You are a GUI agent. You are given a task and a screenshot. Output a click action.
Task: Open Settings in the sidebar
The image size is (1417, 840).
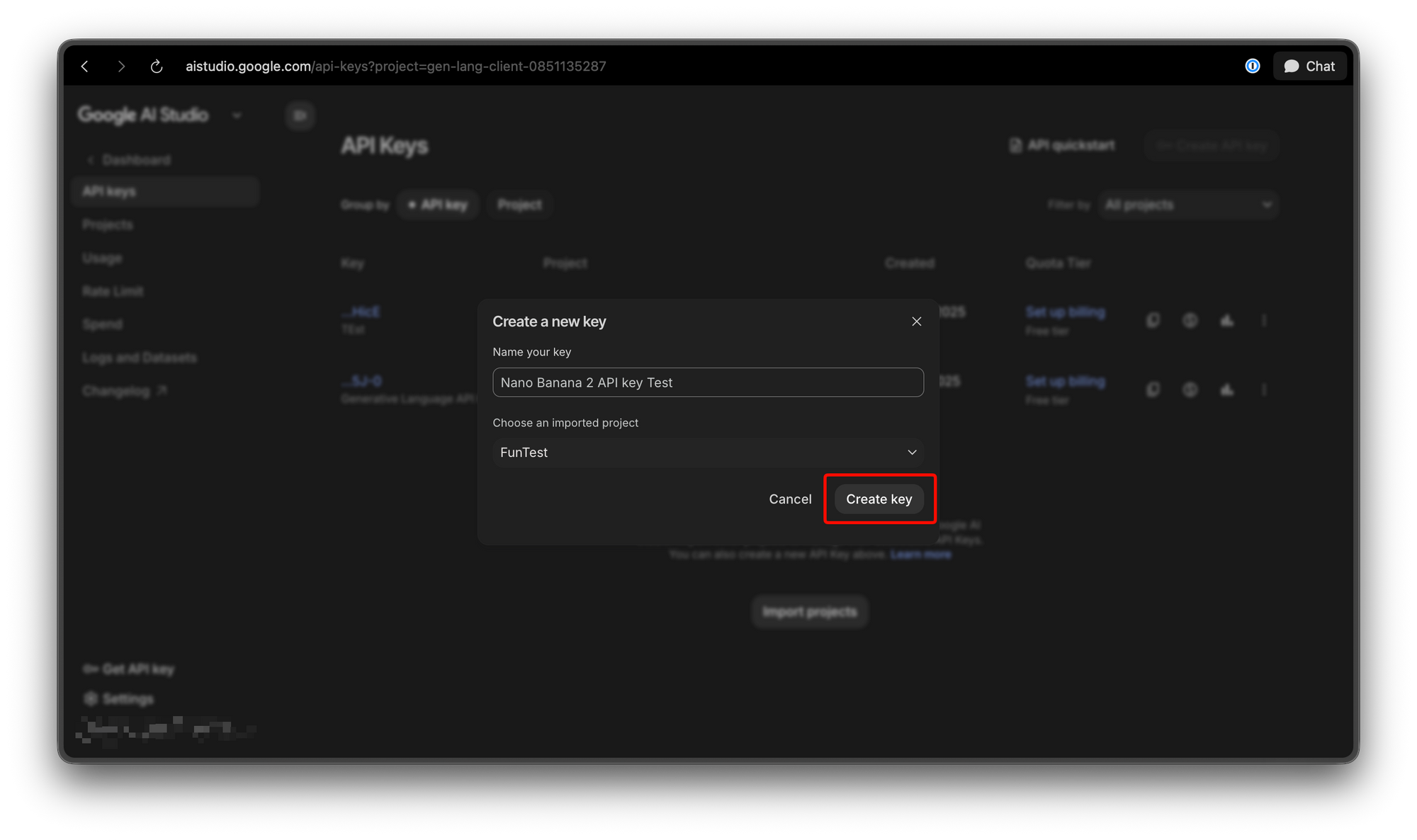tap(118, 698)
